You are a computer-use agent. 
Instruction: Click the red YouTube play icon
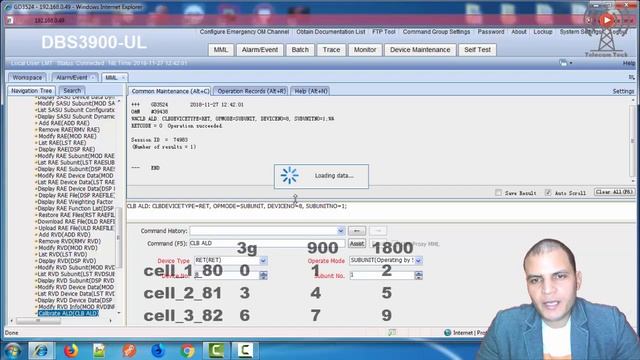pyautogui.click(x=607, y=20)
